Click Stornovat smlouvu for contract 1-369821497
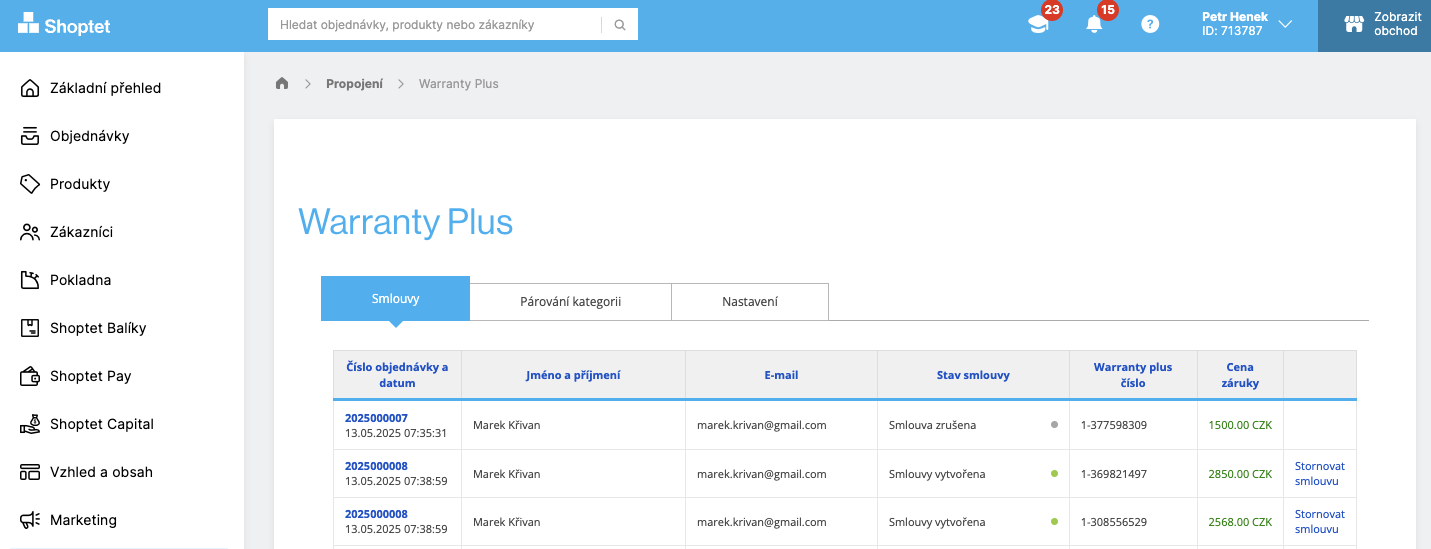 pyautogui.click(x=1319, y=474)
